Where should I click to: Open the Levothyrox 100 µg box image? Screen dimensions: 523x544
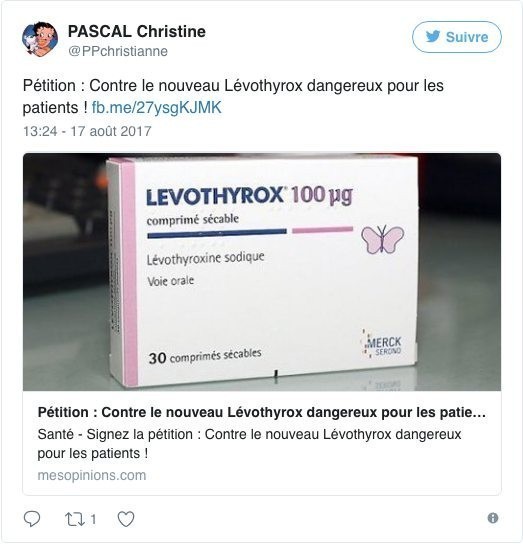coord(262,272)
